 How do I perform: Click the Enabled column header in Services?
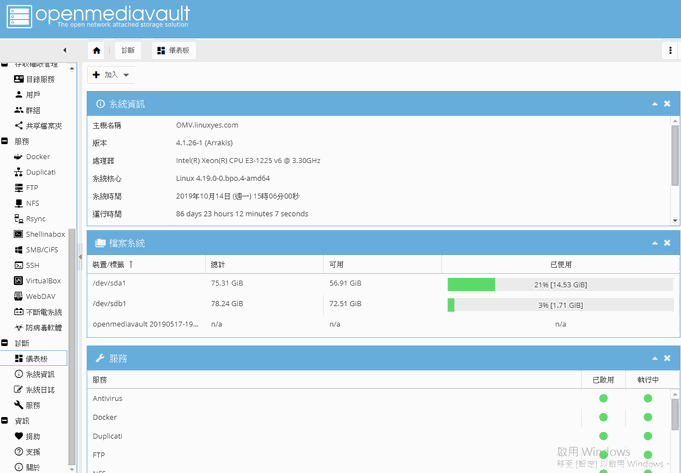pos(603,380)
